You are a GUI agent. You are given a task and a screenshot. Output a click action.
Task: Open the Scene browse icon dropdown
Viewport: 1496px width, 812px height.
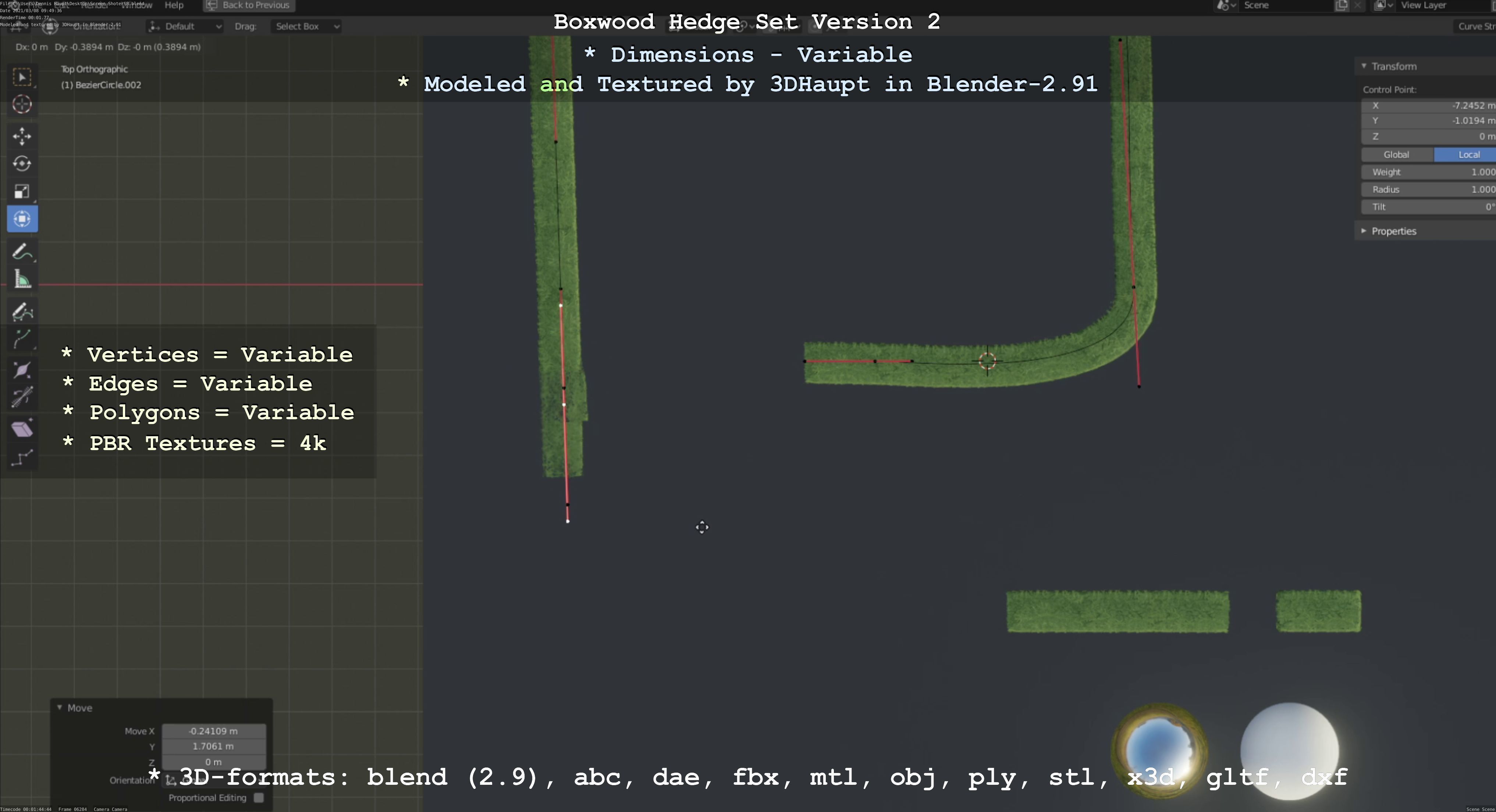1225,5
